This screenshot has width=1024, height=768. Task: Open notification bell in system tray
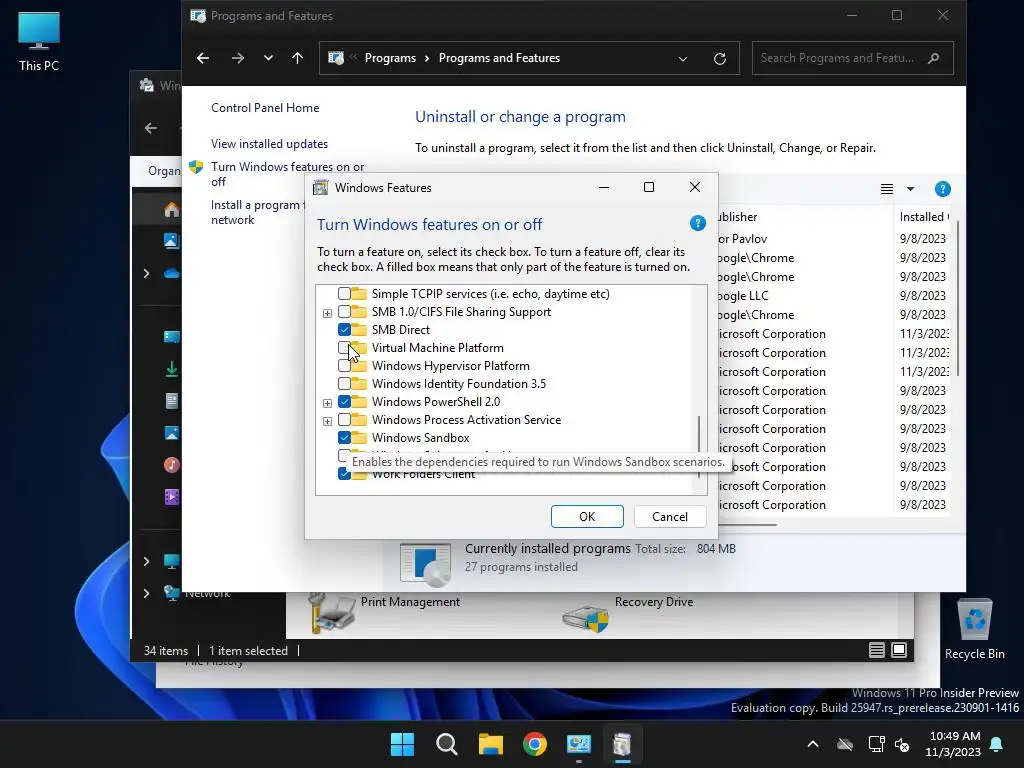tap(997, 744)
